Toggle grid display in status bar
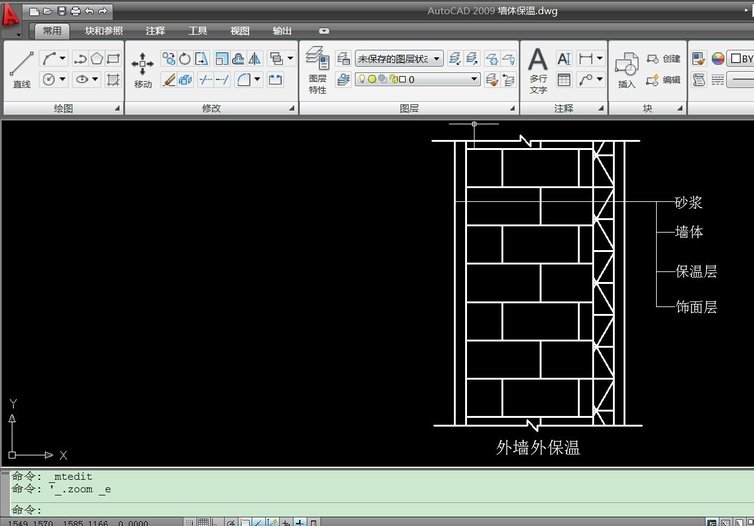 pyautogui.click(x=203, y=522)
